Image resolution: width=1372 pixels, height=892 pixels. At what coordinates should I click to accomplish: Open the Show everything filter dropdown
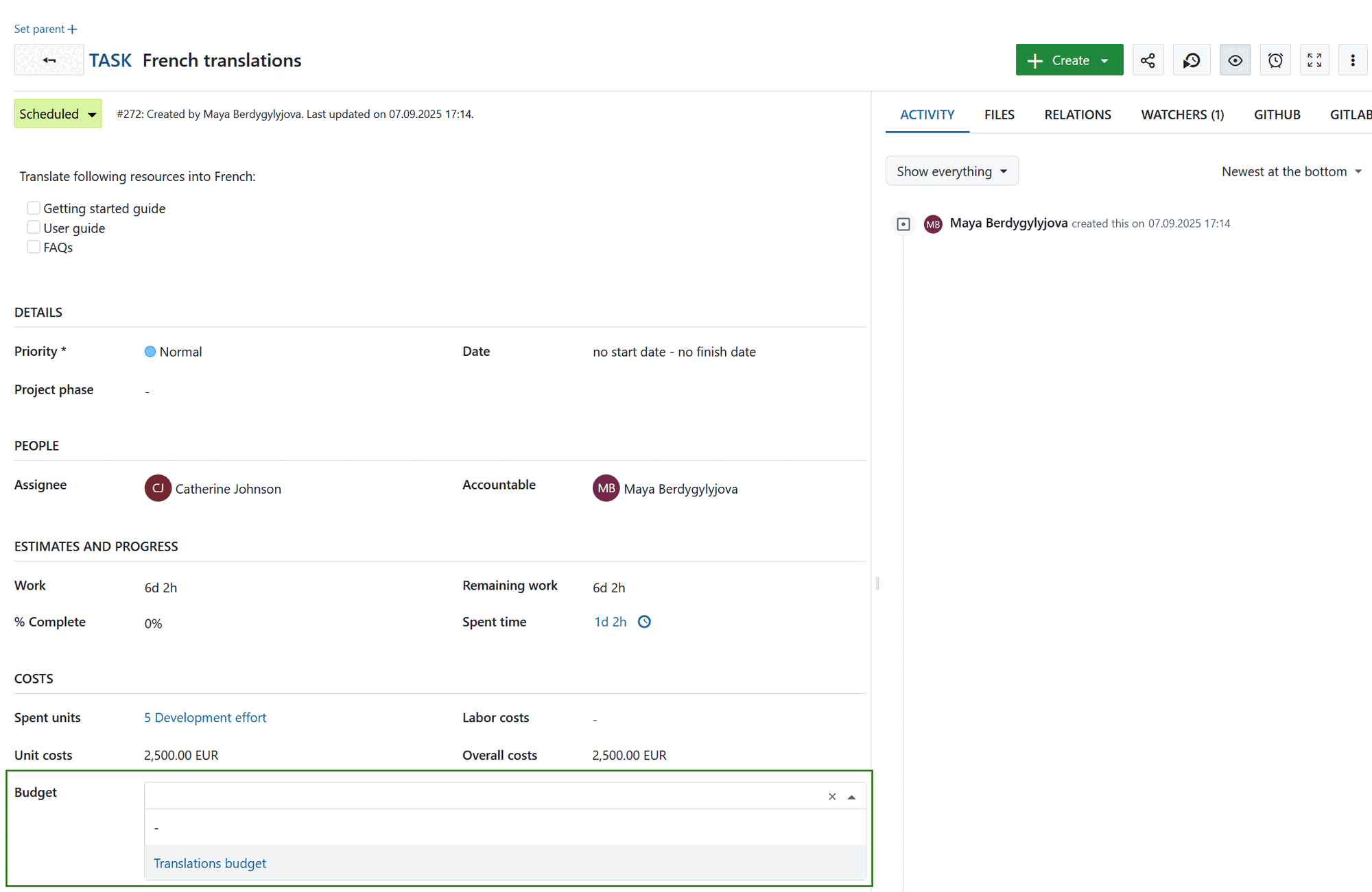(x=951, y=171)
